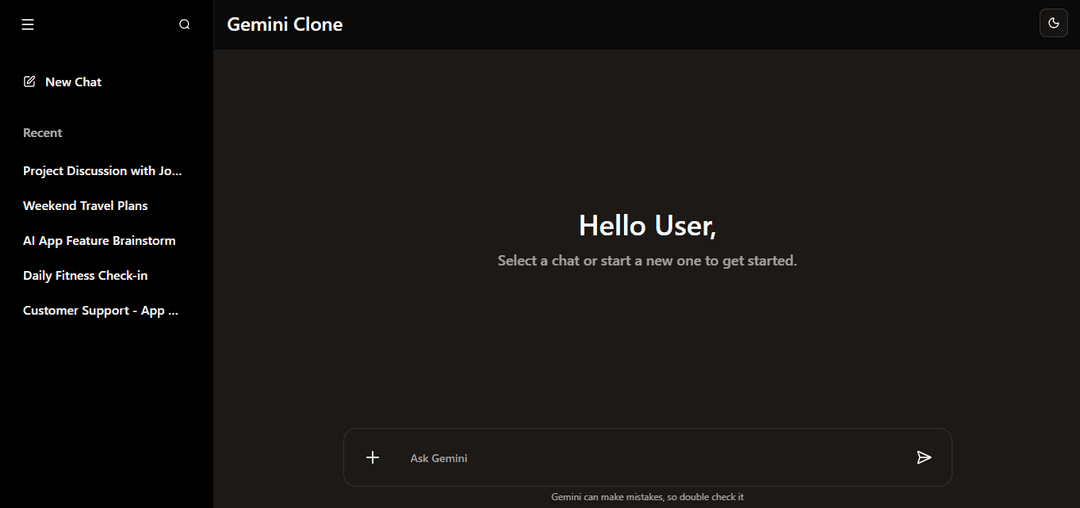The image size is (1080, 508).
Task: Click inside the Ask Gemini input field
Action: coord(650,458)
